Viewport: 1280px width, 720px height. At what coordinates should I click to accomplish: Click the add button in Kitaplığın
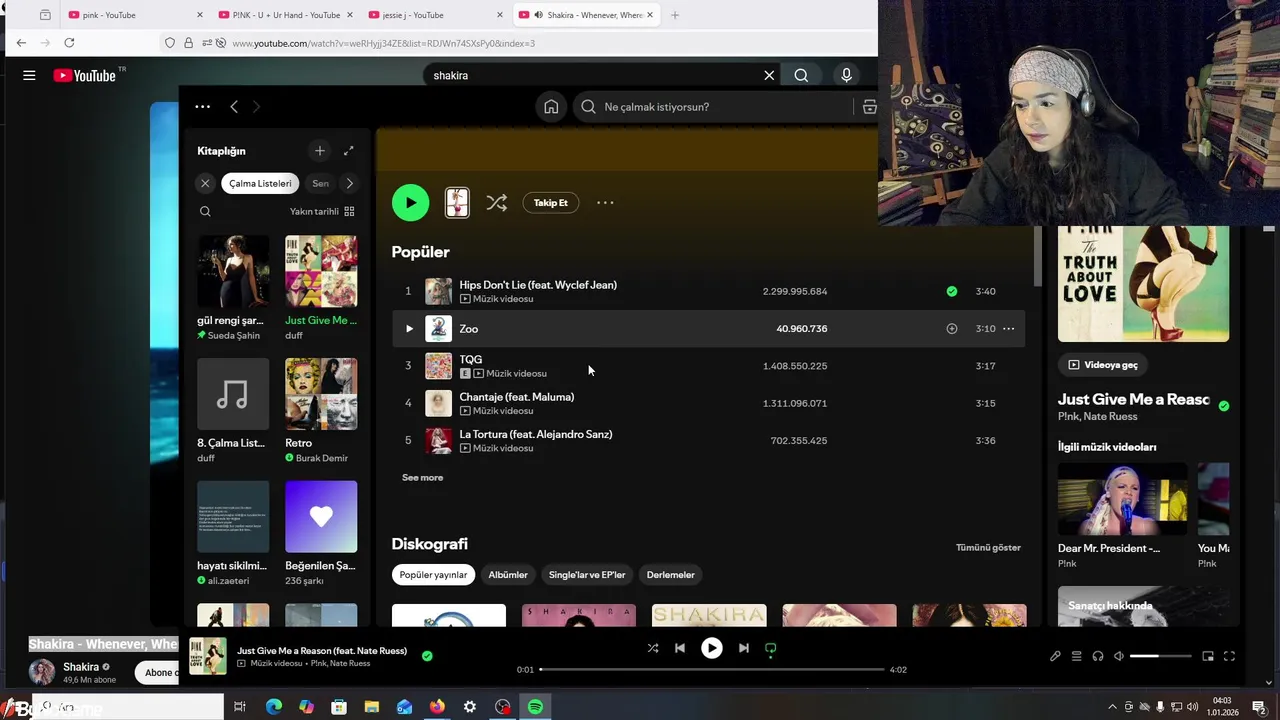[320, 151]
